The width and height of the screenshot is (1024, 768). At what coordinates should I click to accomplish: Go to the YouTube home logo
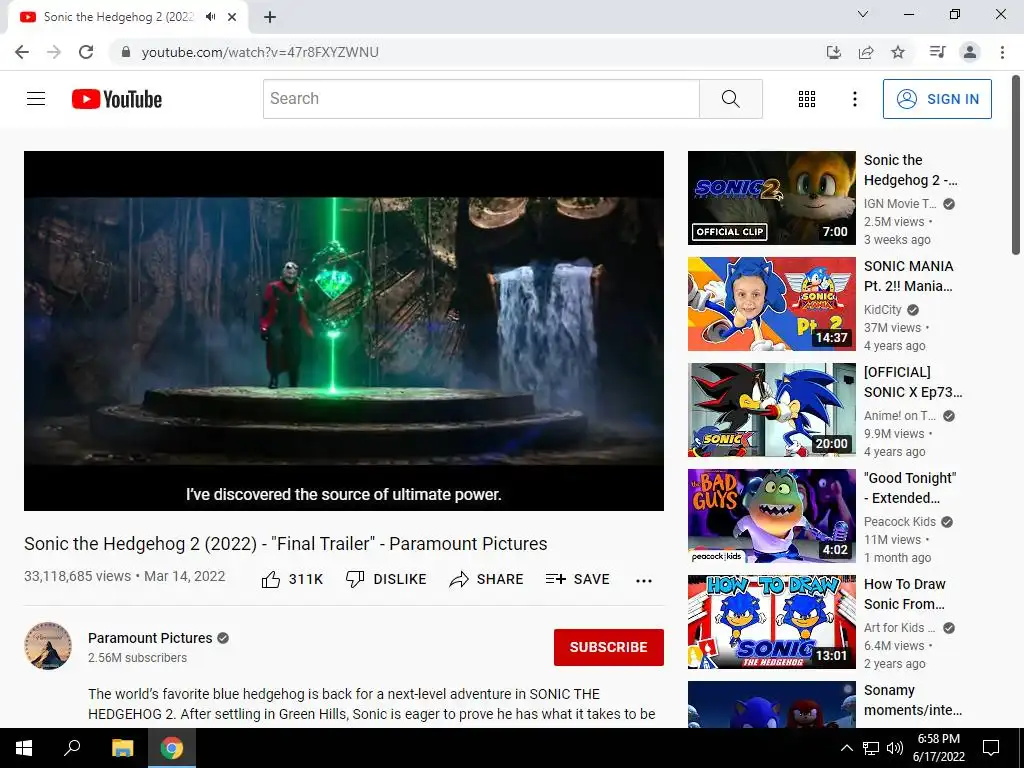pyautogui.click(x=117, y=99)
